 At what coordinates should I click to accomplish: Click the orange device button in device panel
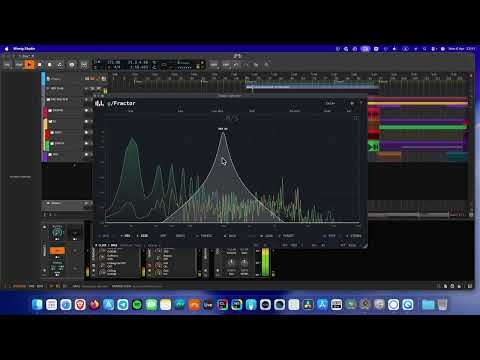pos(57,250)
